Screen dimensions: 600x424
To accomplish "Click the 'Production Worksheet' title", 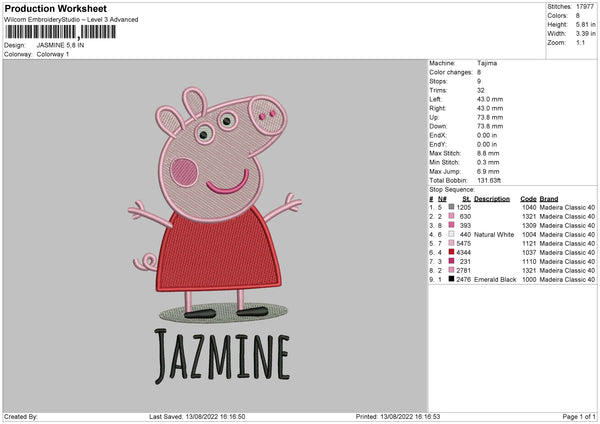I will [x=55, y=8].
